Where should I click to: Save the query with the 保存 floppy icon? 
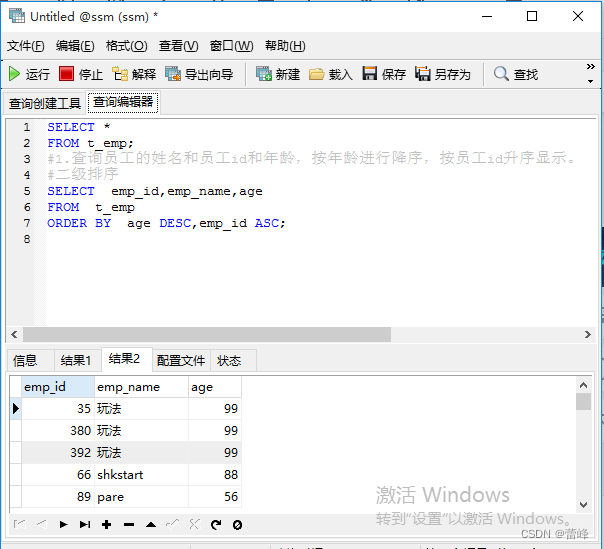370,74
